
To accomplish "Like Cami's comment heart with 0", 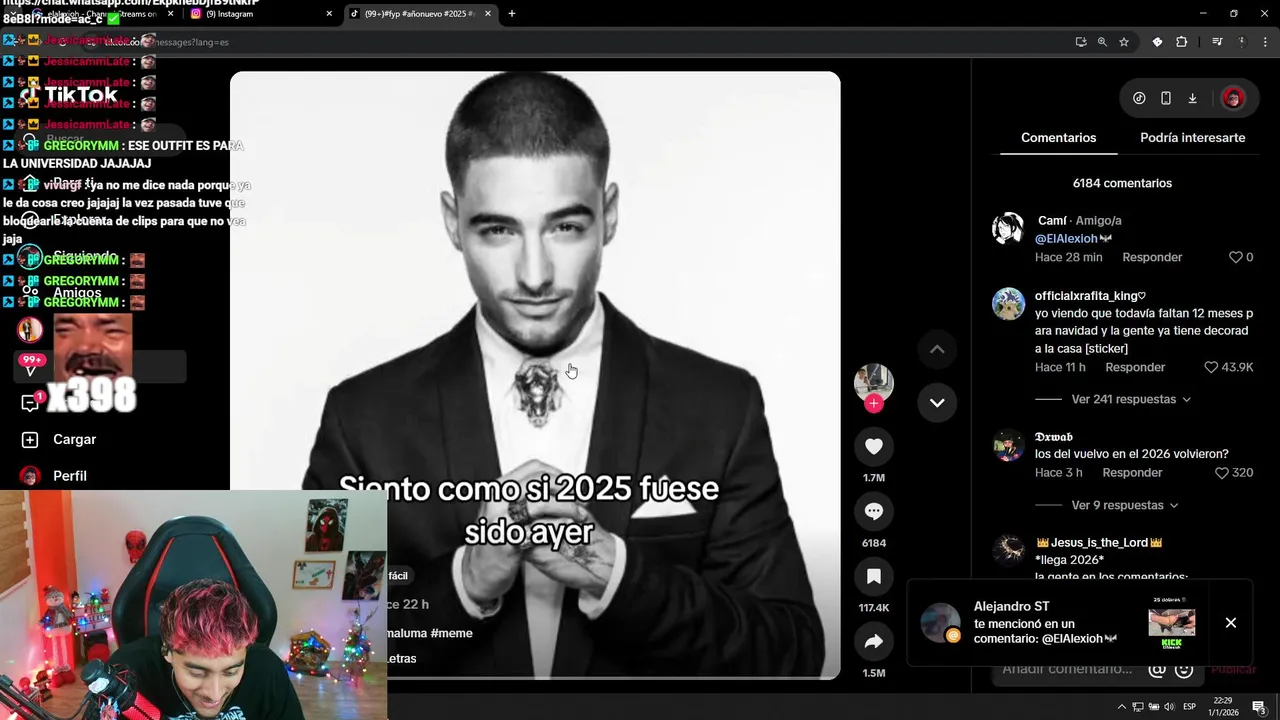I will click(1235, 257).
